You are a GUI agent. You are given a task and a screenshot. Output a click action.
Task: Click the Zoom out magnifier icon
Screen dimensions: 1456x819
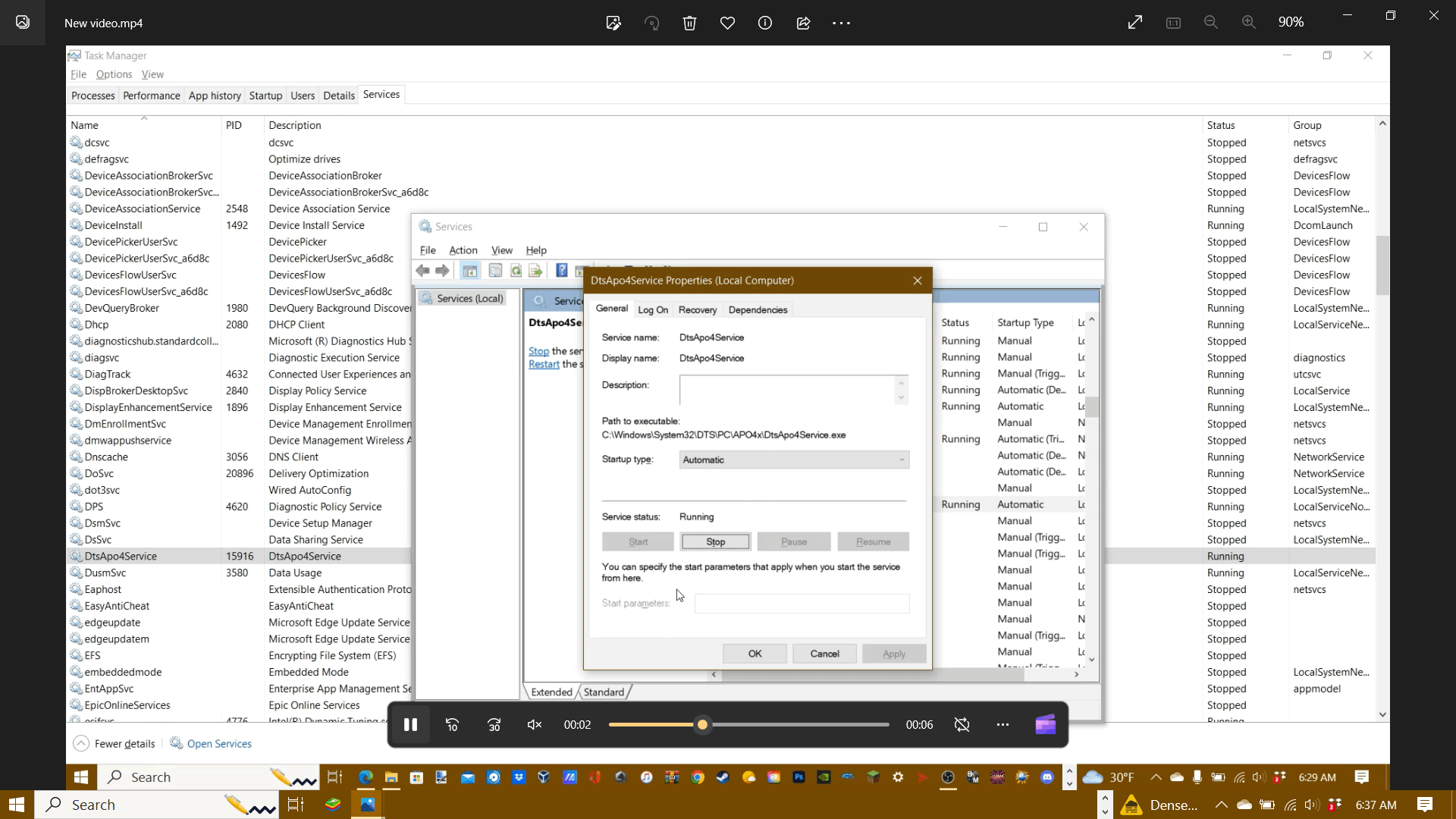(1211, 23)
